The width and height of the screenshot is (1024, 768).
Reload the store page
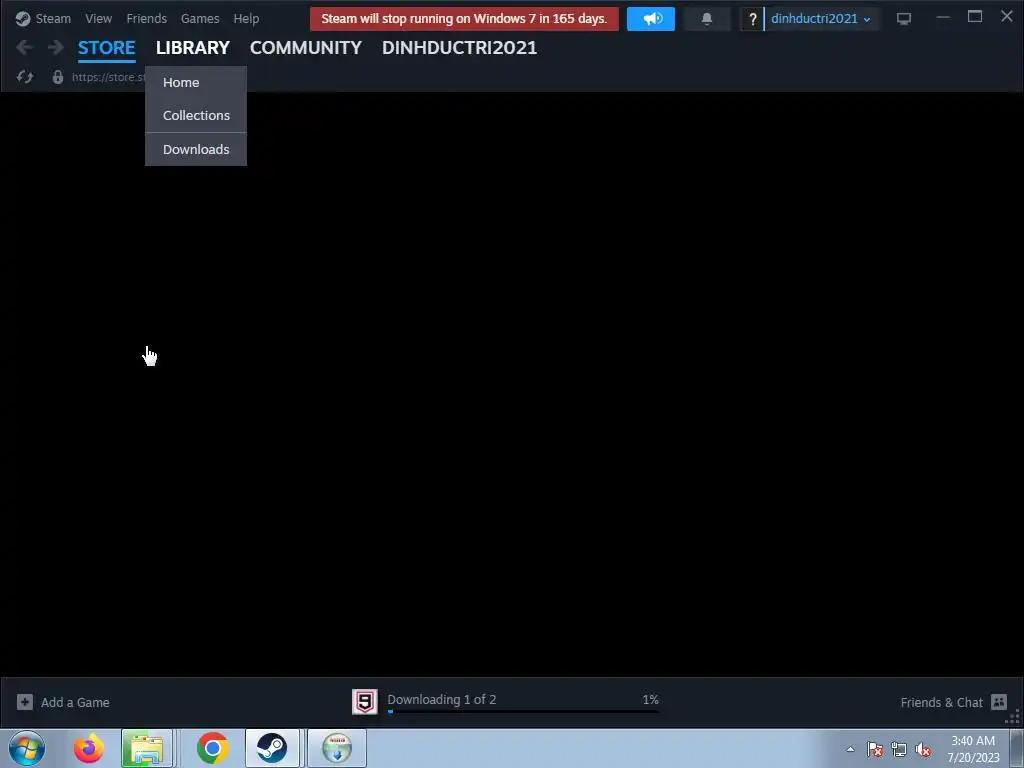tap(25, 77)
